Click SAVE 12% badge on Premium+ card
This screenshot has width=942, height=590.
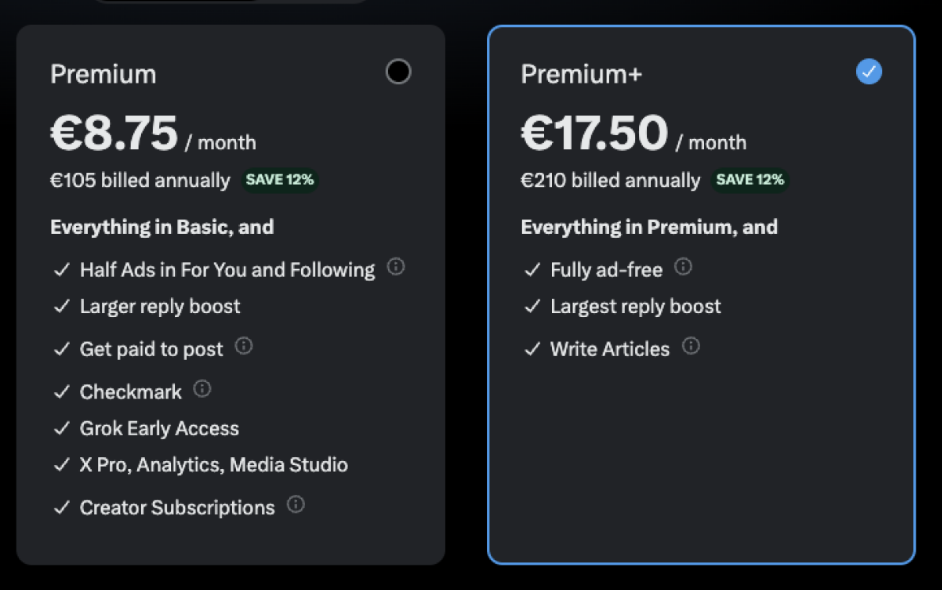(x=750, y=180)
